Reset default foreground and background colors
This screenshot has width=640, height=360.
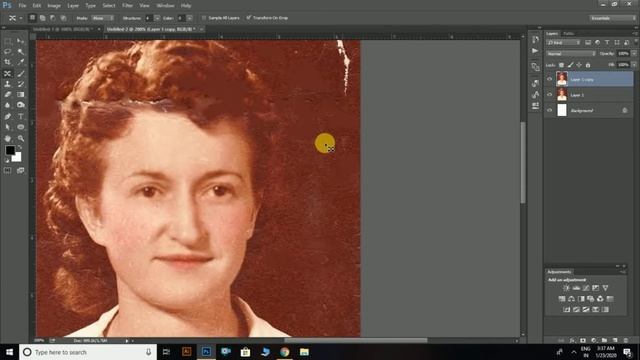7,160
